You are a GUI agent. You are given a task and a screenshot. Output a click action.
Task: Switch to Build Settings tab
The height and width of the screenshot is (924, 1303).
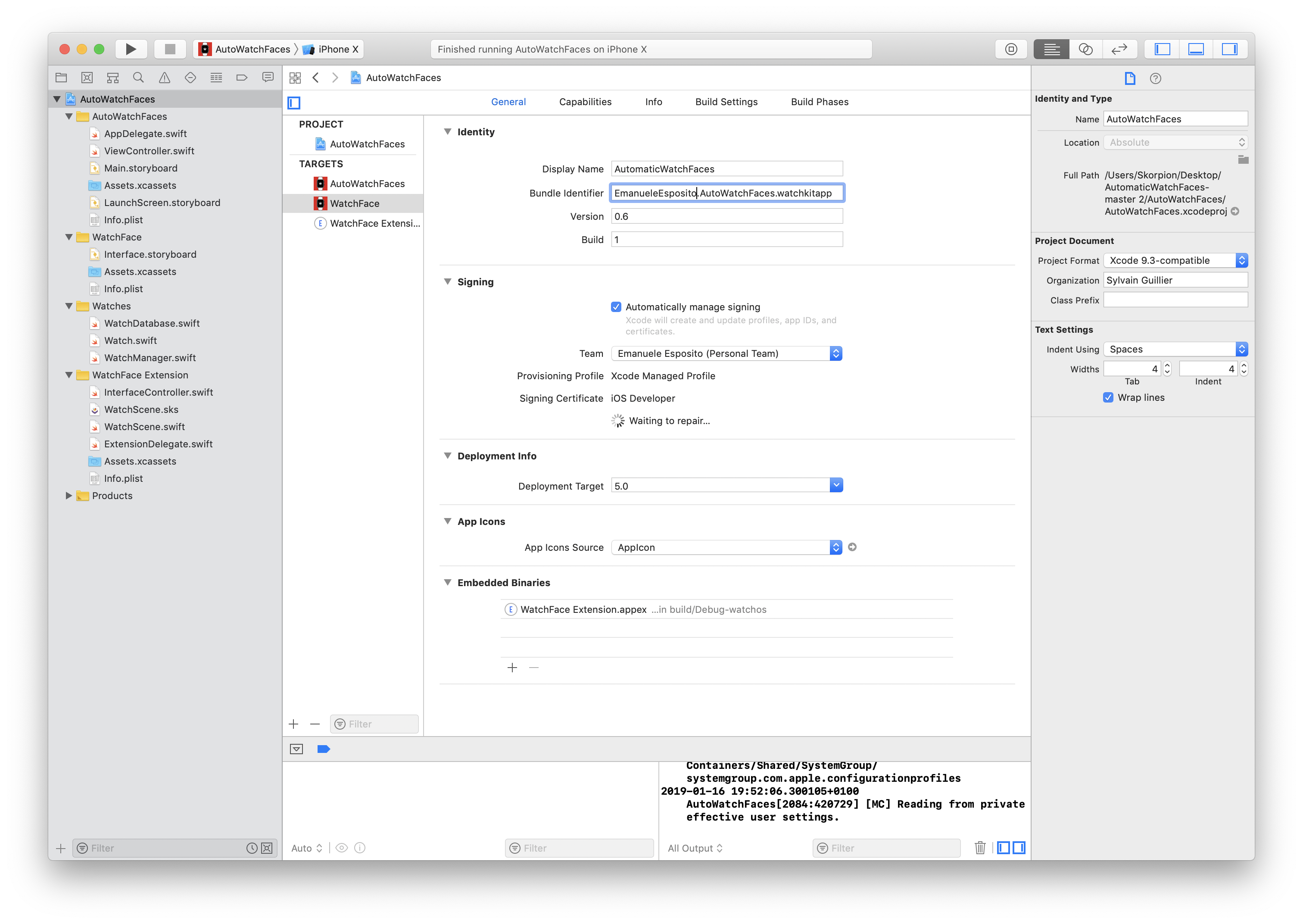coord(726,102)
